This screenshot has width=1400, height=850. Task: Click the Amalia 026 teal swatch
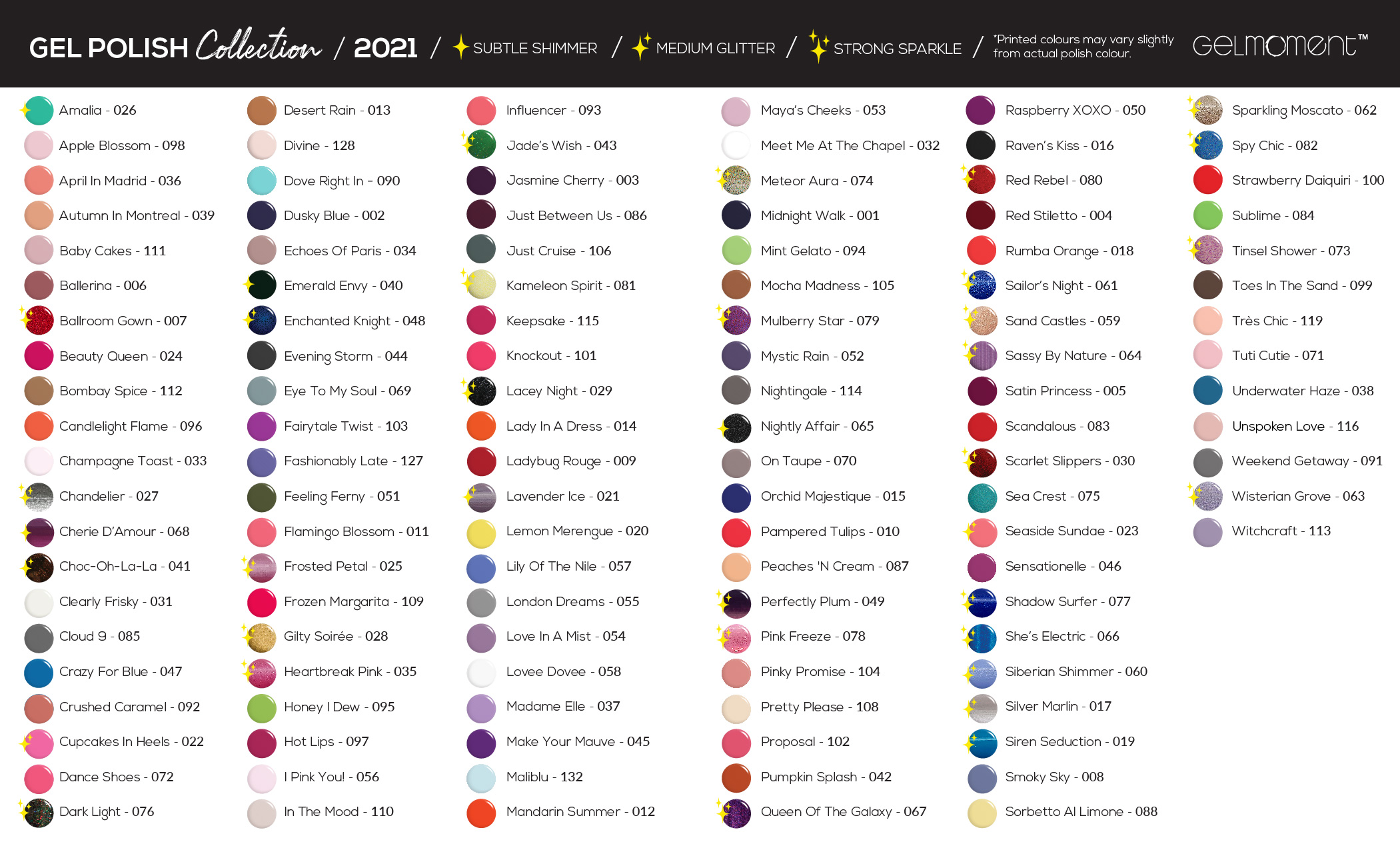(x=39, y=111)
